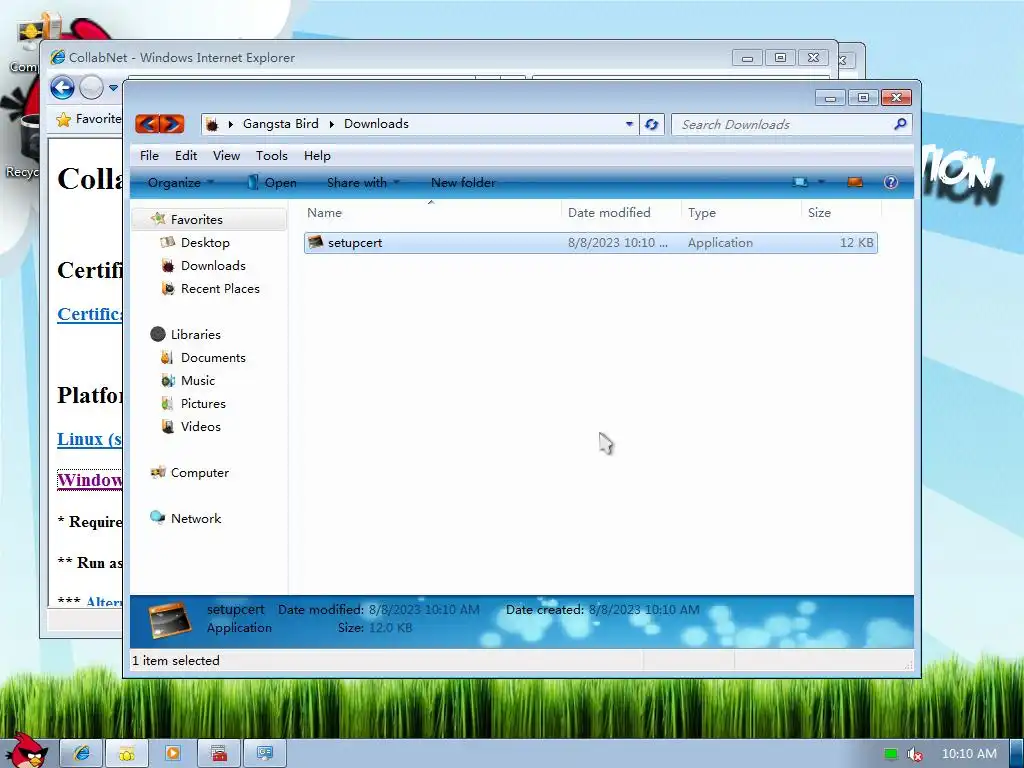This screenshot has height=768, width=1024.
Task: Click the Downloads breadcrumb segment
Action: point(376,124)
